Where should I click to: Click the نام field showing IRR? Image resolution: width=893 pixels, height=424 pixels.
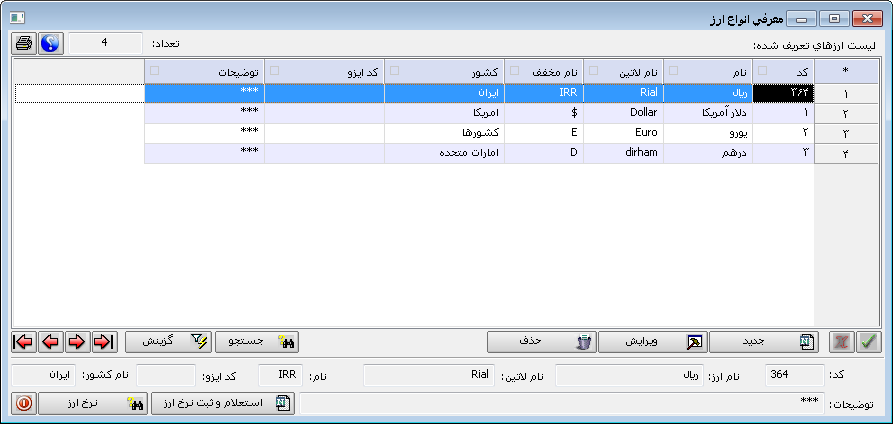click(281, 375)
